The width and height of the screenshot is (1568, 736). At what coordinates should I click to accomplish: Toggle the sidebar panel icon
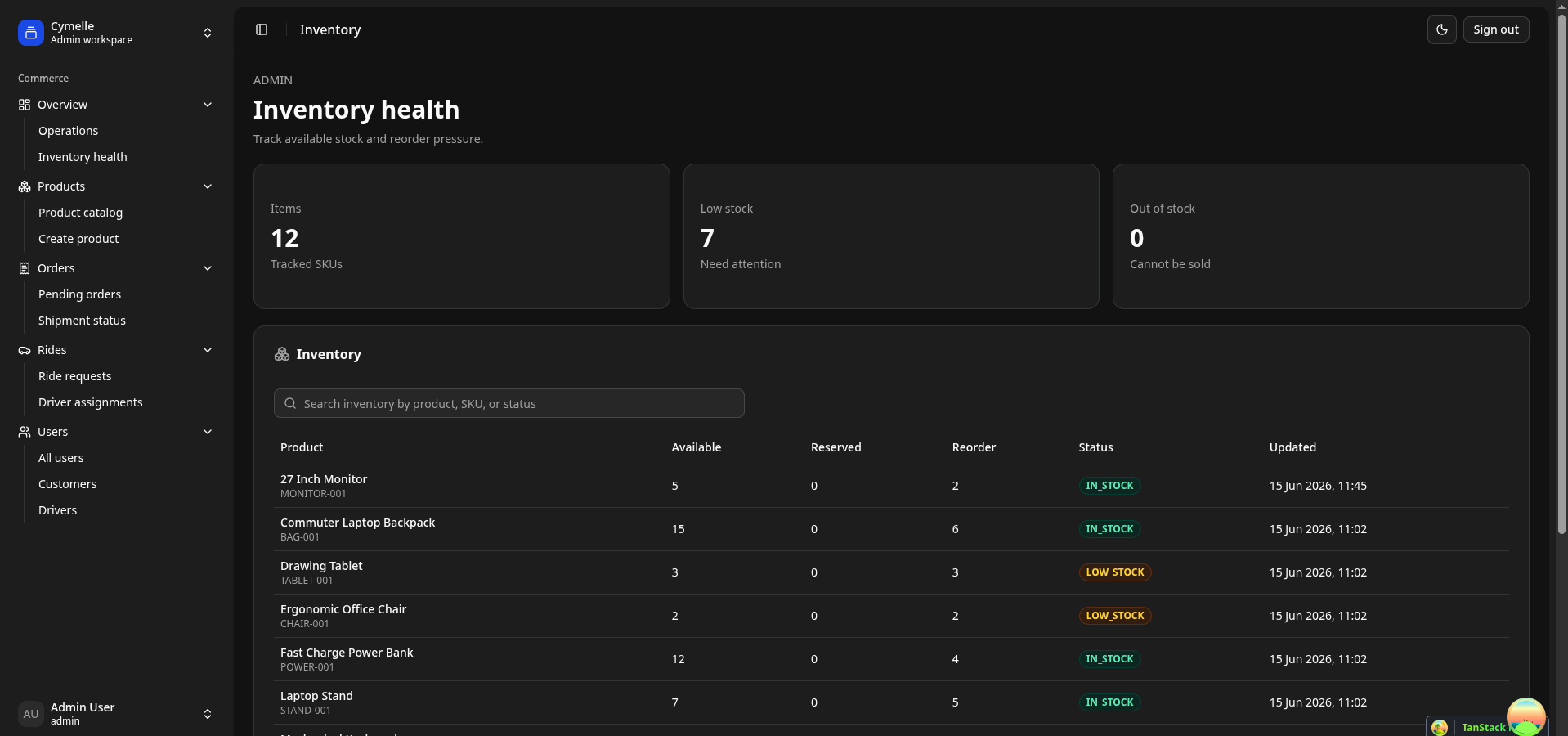(262, 29)
